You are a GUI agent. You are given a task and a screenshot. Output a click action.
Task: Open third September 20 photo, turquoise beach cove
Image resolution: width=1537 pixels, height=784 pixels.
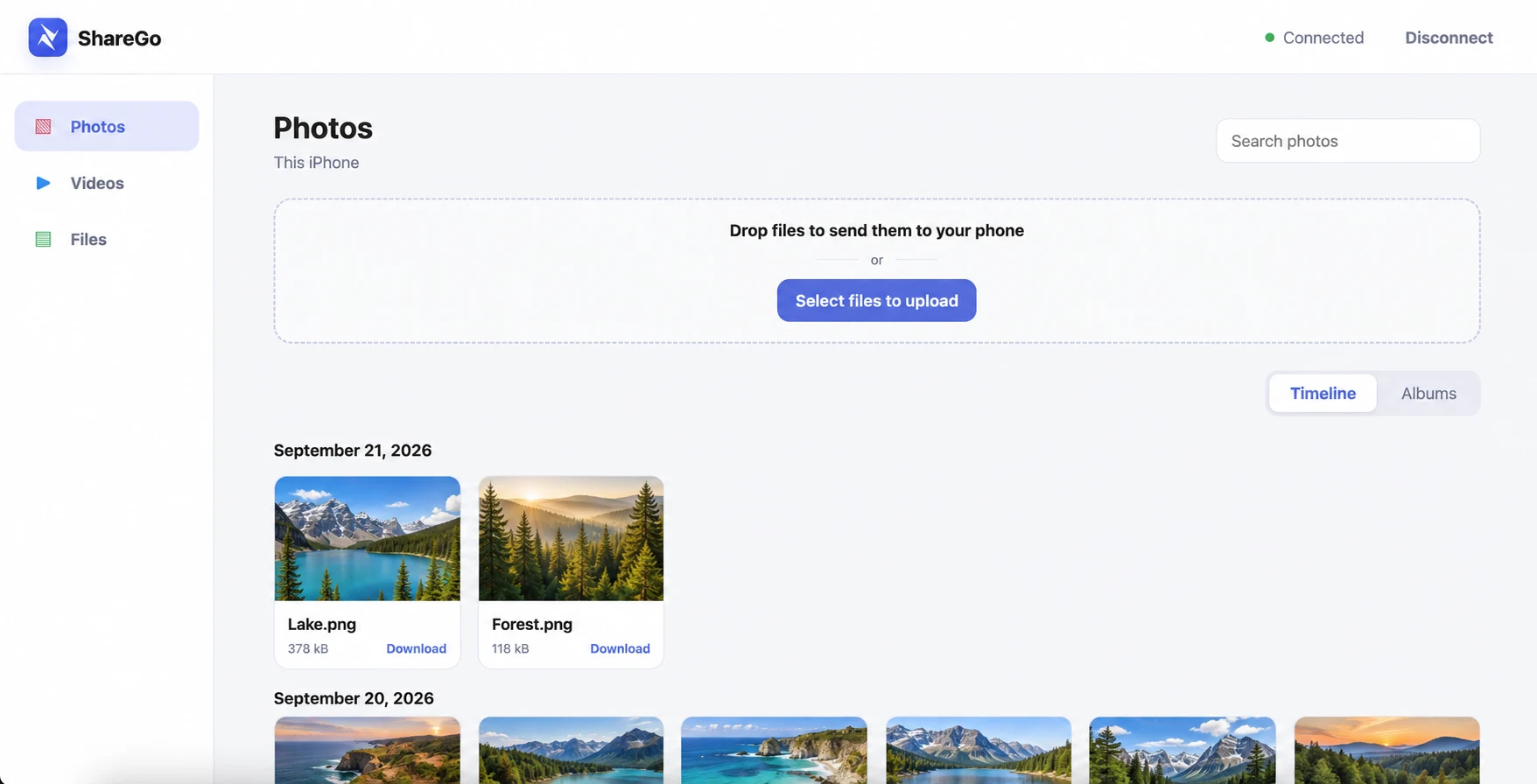coord(774,750)
